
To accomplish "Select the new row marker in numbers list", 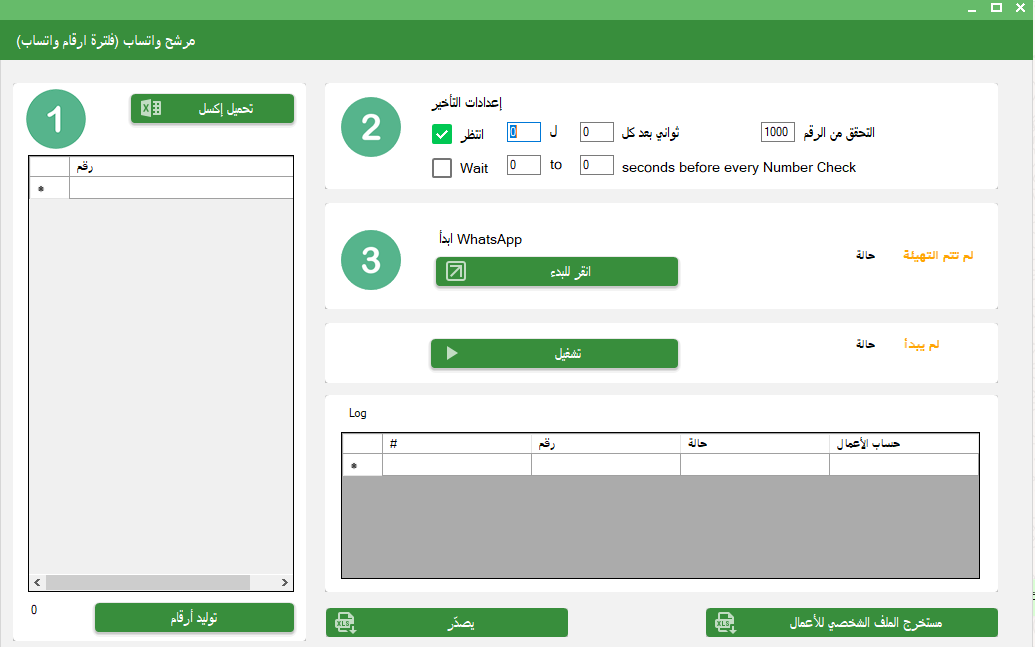I will point(50,188).
